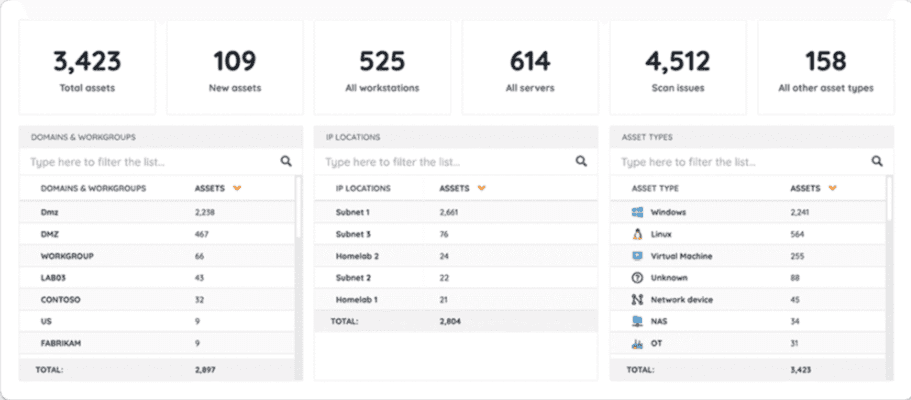The height and width of the screenshot is (400, 911).
Task: Select the US domain row
Action: 157,322
